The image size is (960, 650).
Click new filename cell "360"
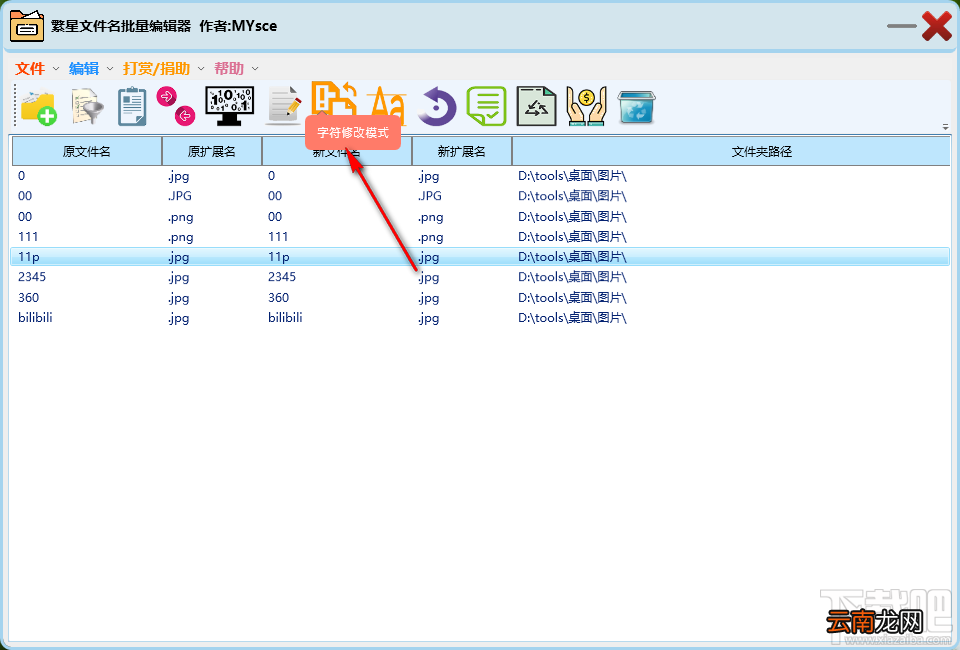(x=279, y=297)
